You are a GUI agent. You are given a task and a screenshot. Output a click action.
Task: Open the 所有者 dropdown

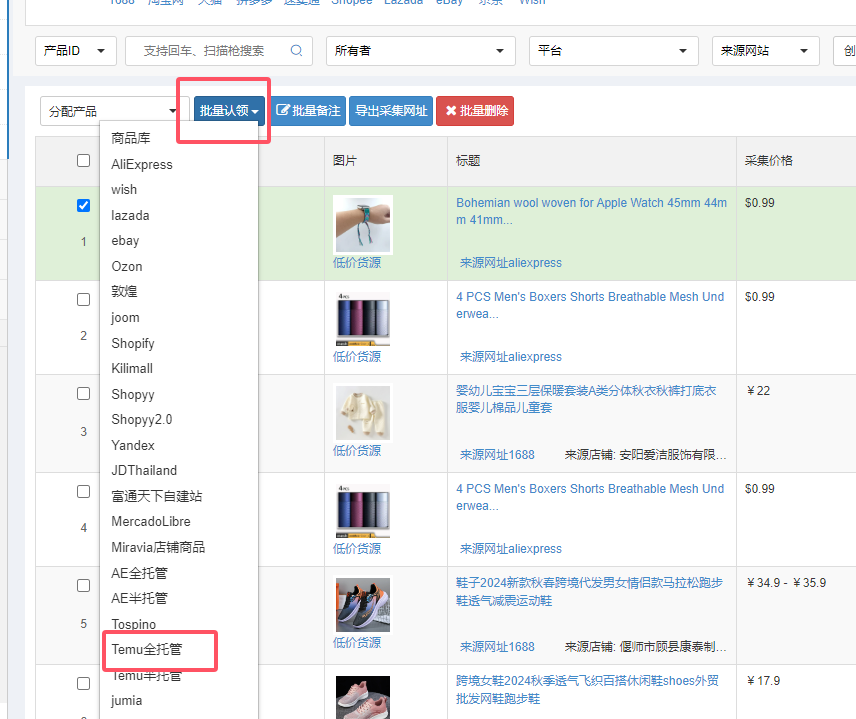coord(421,51)
